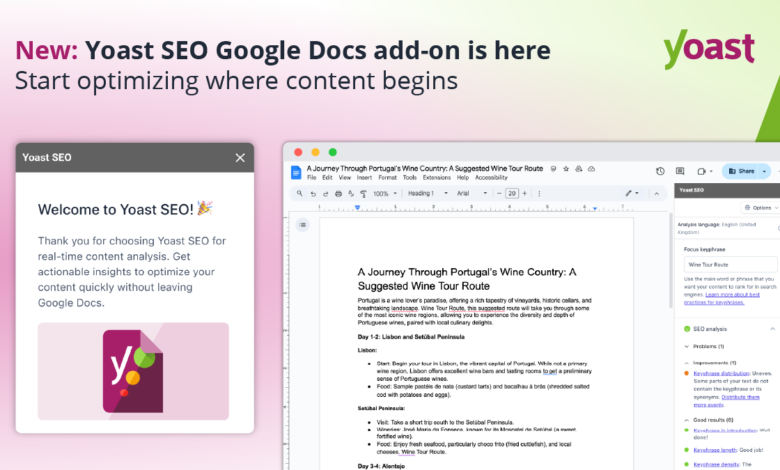Click the Analysis language text
780x470 pixels.
click(x=716, y=228)
